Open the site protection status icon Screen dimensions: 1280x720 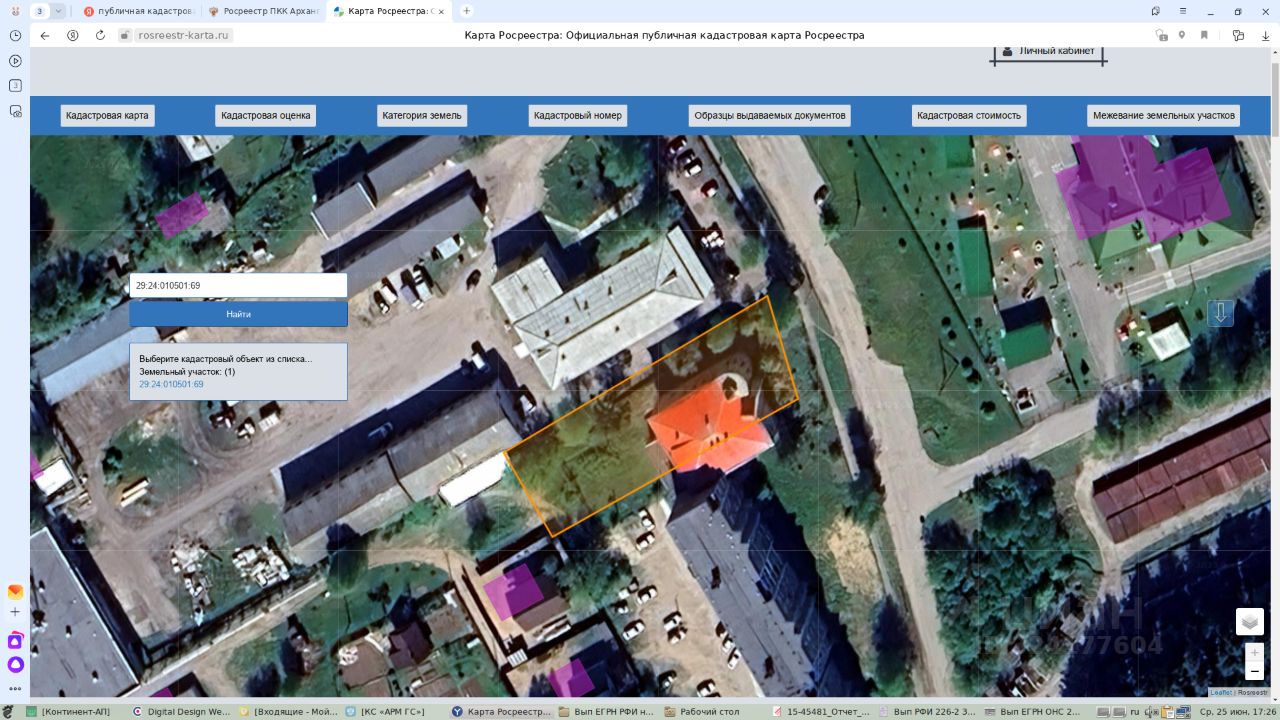coord(1161,35)
